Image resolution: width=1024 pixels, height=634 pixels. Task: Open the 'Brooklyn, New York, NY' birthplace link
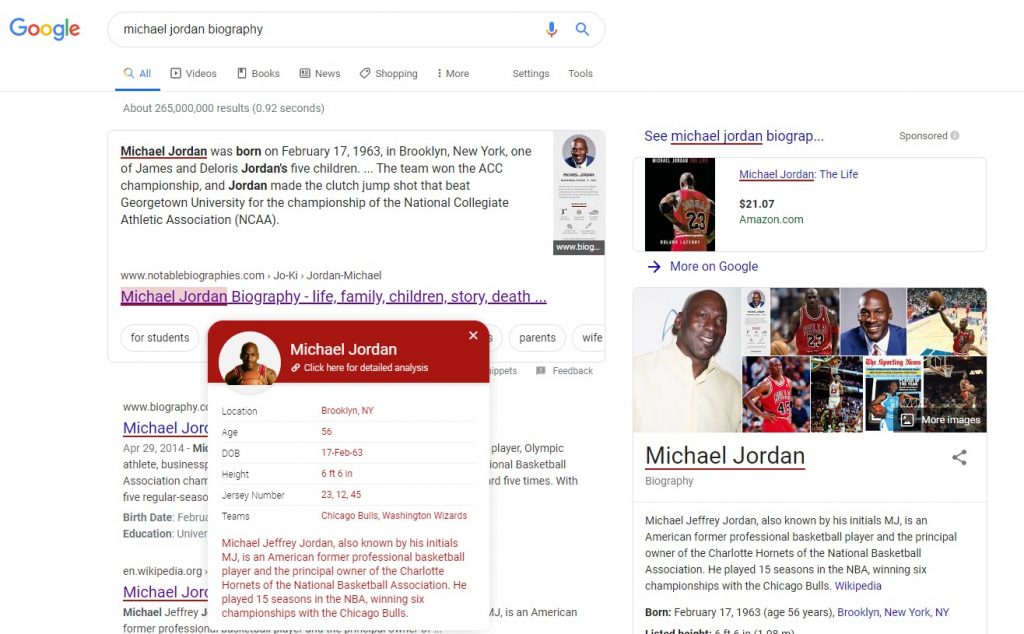coord(893,612)
